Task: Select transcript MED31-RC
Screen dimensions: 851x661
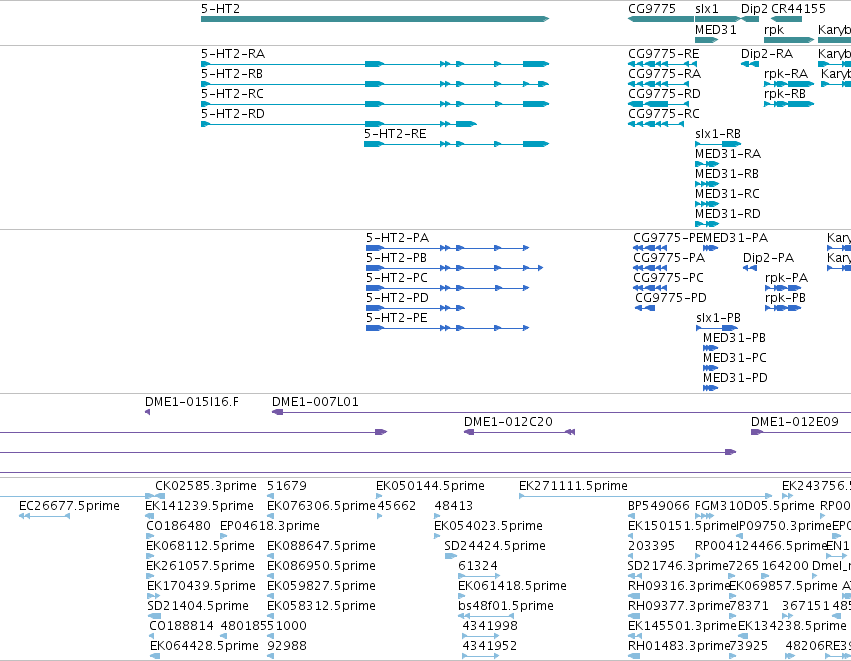Action: [x=707, y=204]
